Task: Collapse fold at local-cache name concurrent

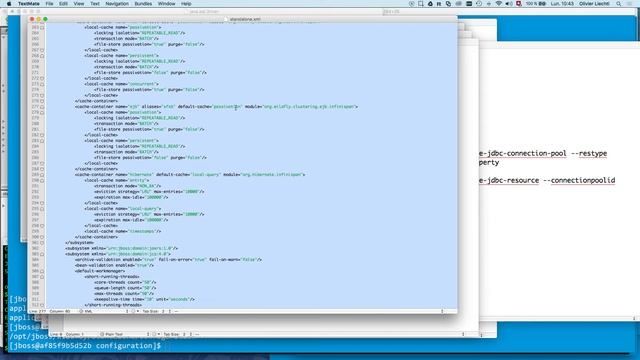Action: click(x=42, y=84)
